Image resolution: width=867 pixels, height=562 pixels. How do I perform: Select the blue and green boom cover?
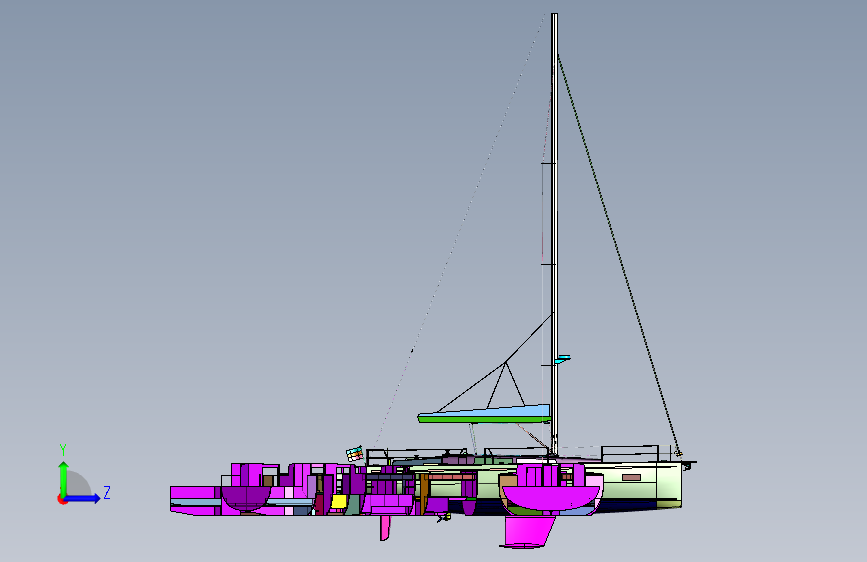484,414
